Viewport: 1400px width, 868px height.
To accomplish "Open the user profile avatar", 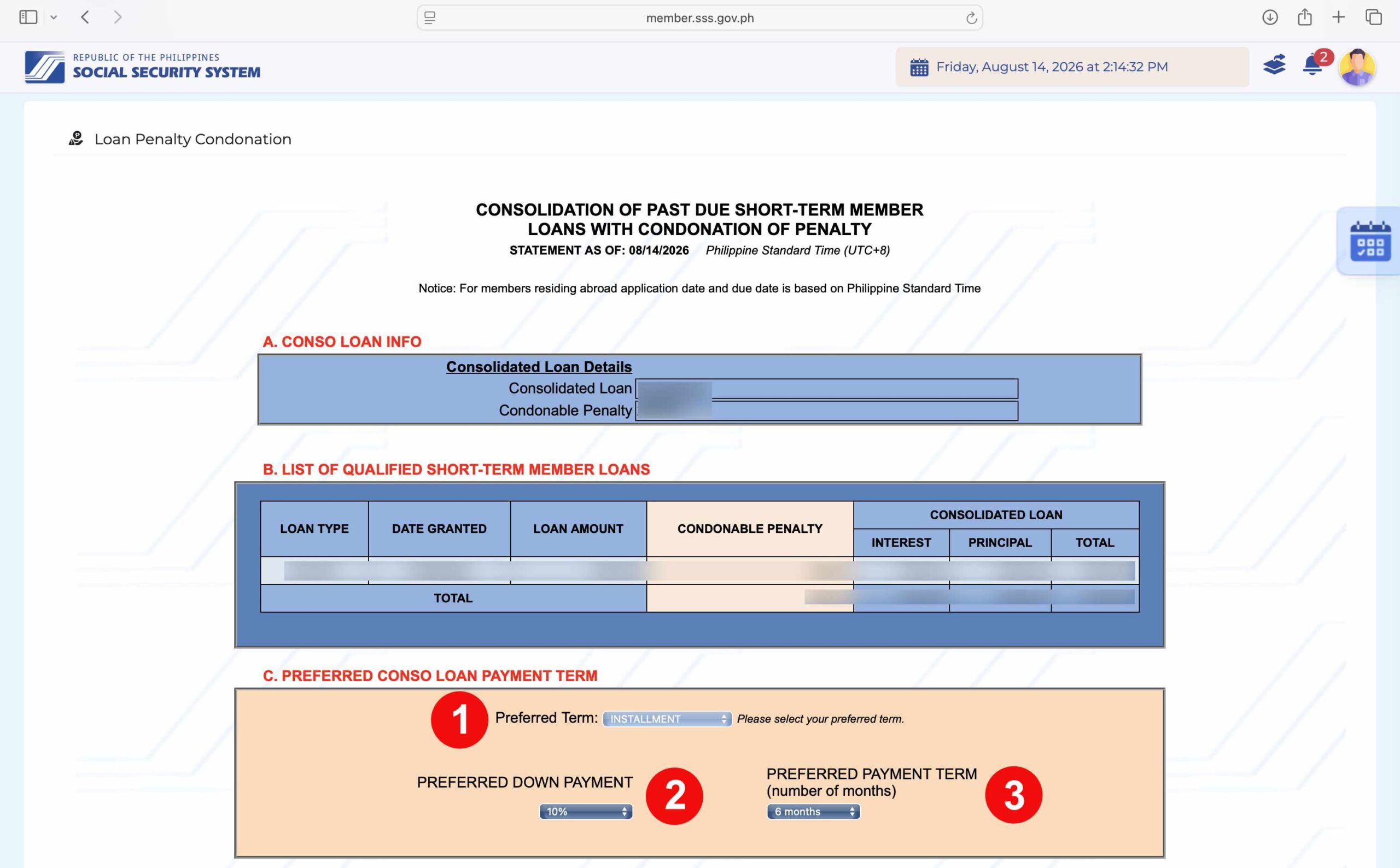I will [1357, 67].
